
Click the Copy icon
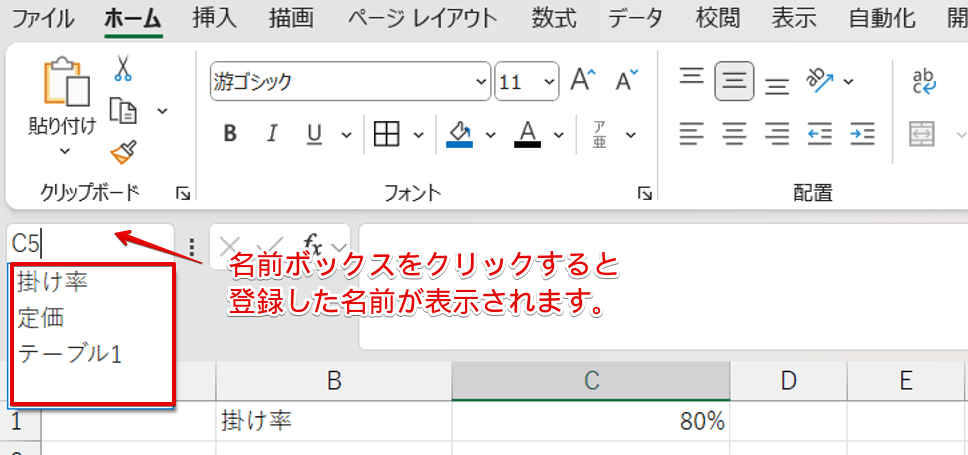[123, 111]
